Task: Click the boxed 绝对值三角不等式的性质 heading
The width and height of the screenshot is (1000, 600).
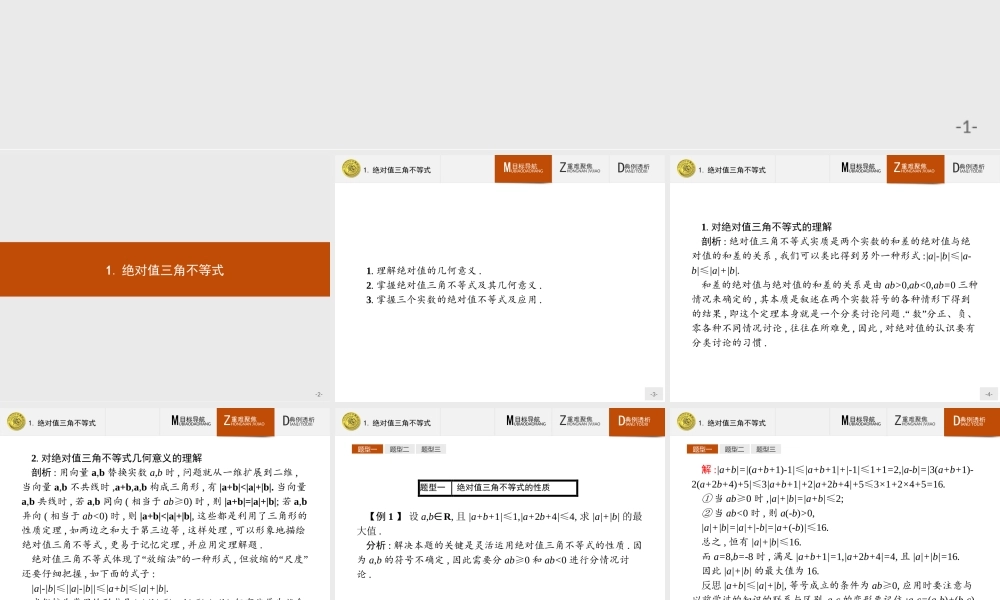Action: (x=497, y=488)
